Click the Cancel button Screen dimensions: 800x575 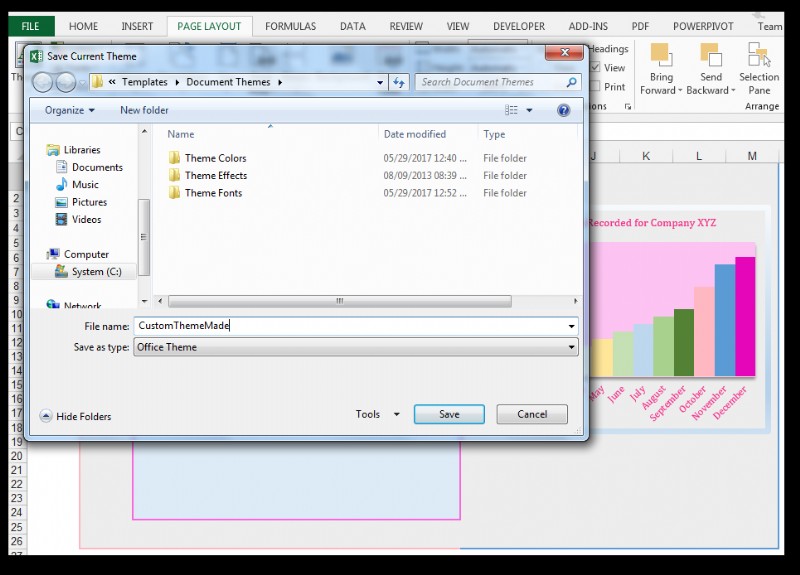click(x=532, y=414)
